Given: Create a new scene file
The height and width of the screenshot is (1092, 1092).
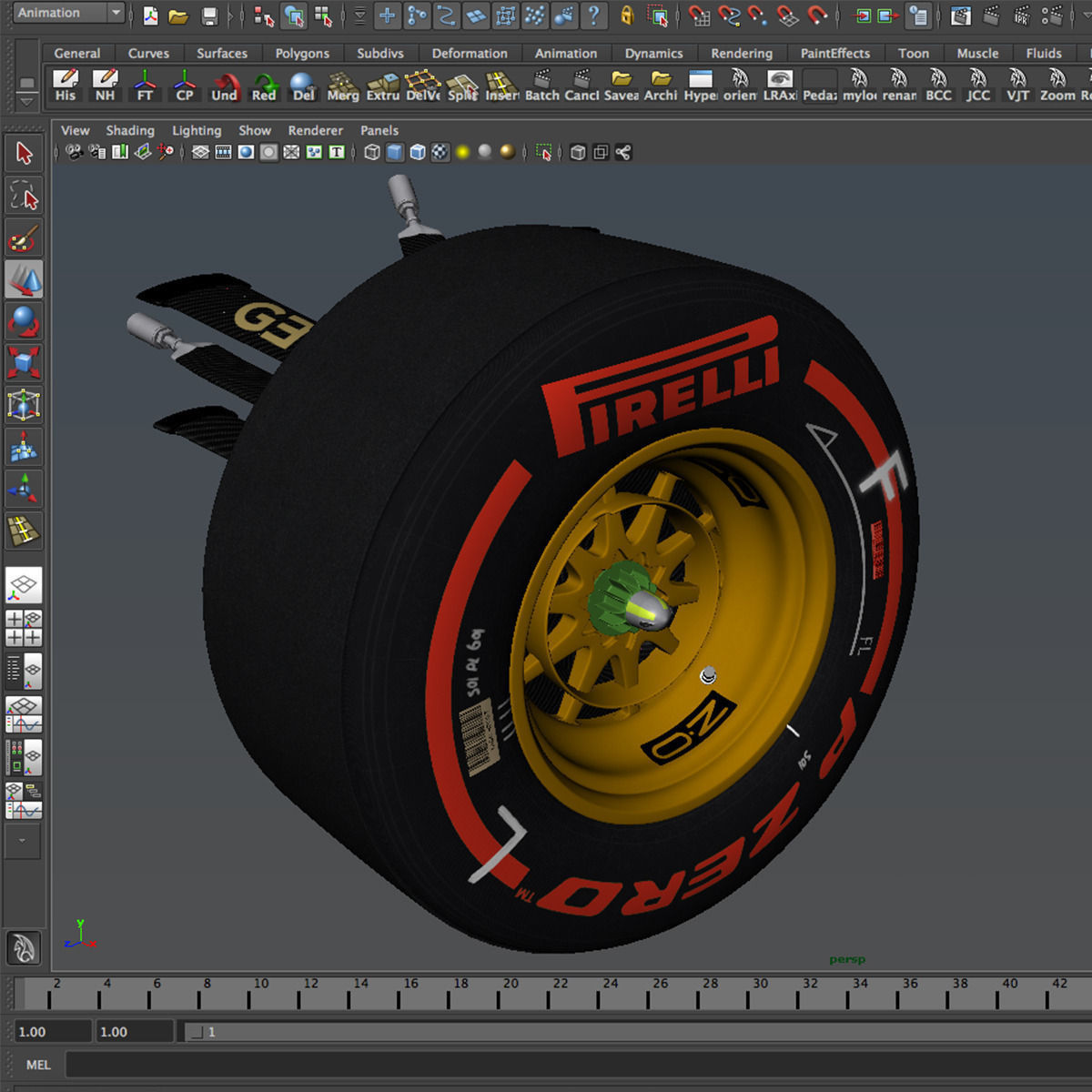Looking at the screenshot, I should [x=150, y=15].
